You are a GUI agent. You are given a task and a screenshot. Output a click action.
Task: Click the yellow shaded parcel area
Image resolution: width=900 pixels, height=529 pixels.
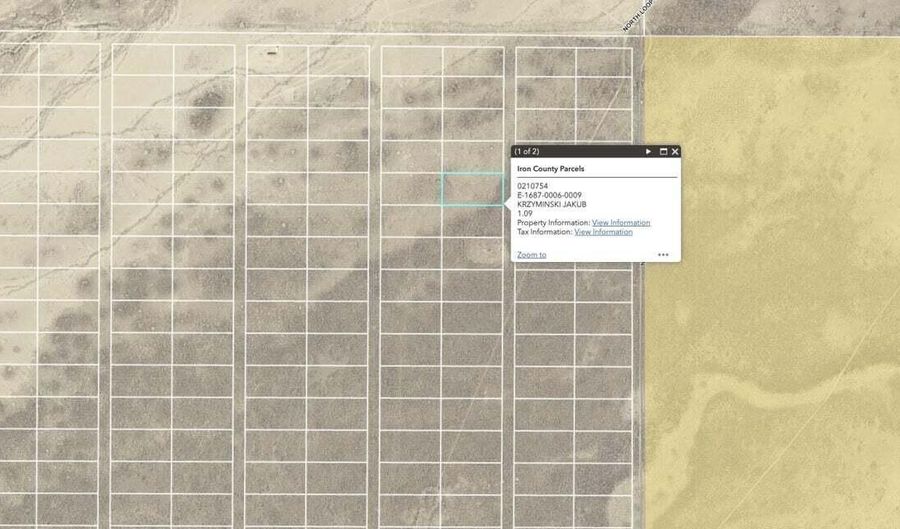[771, 281]
